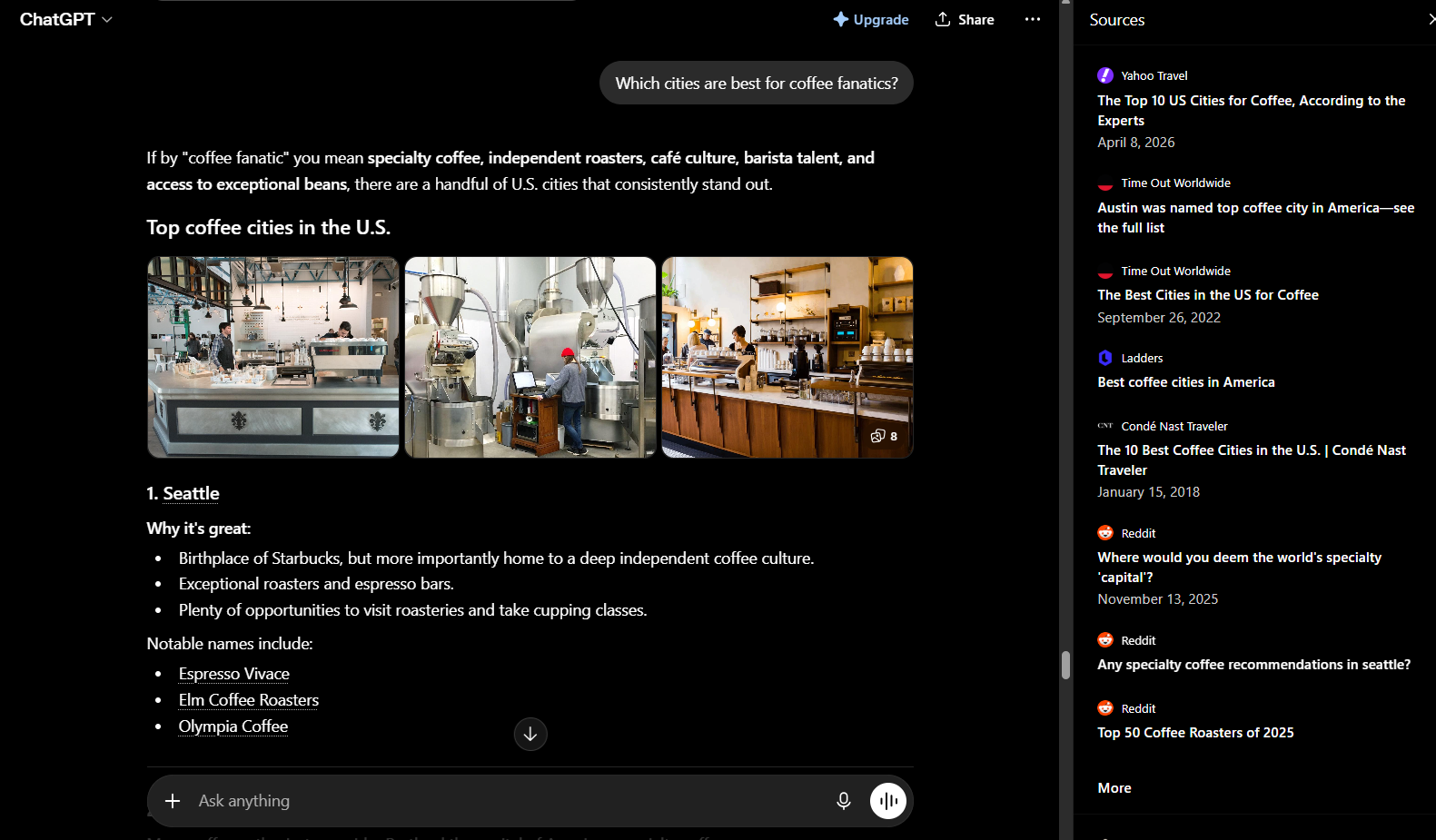
Task: Open the ChatGPT model selector dropdown
Action: [x=66, y=19]
